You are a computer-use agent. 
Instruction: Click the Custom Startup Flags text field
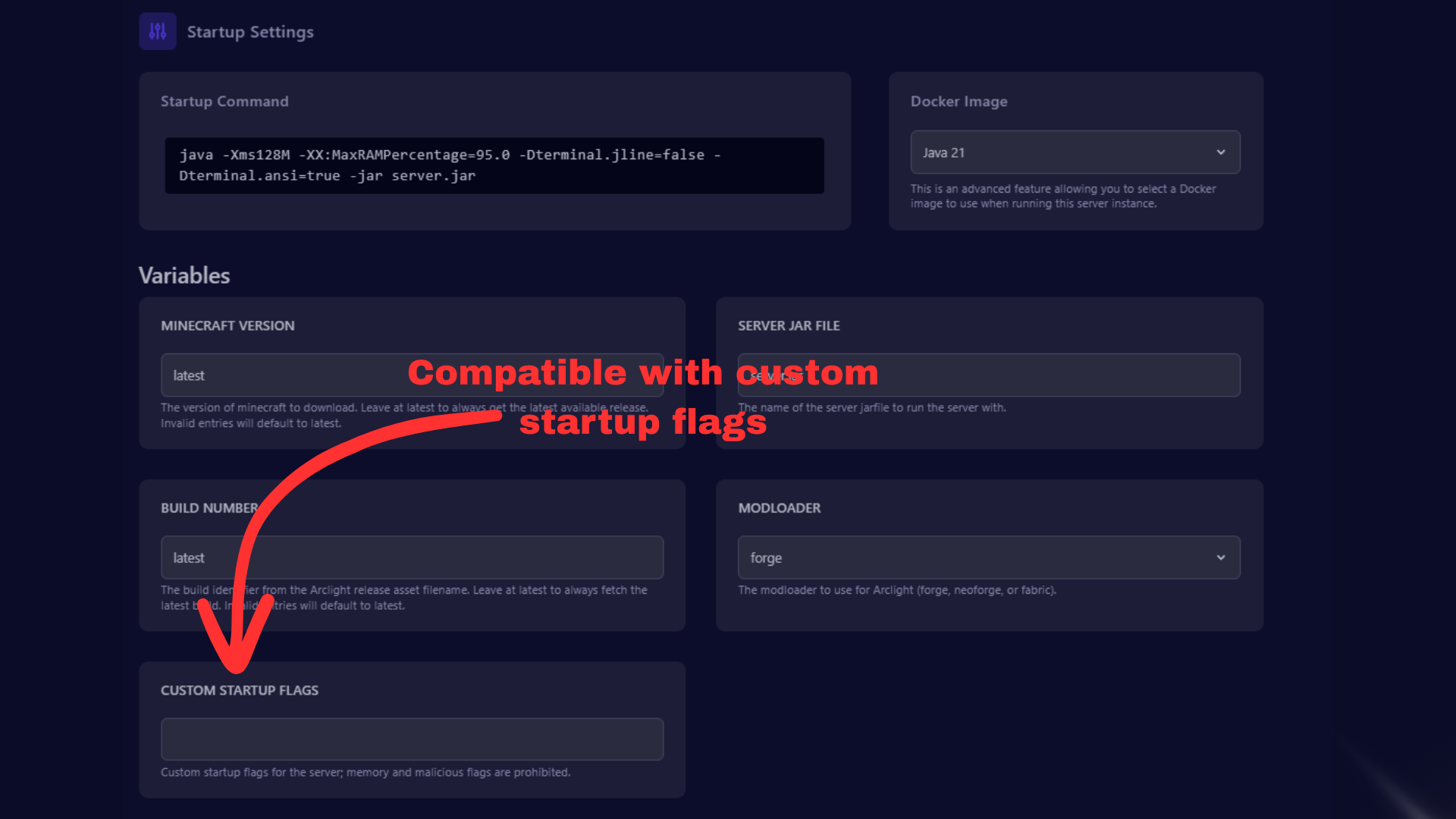[412, 739]
